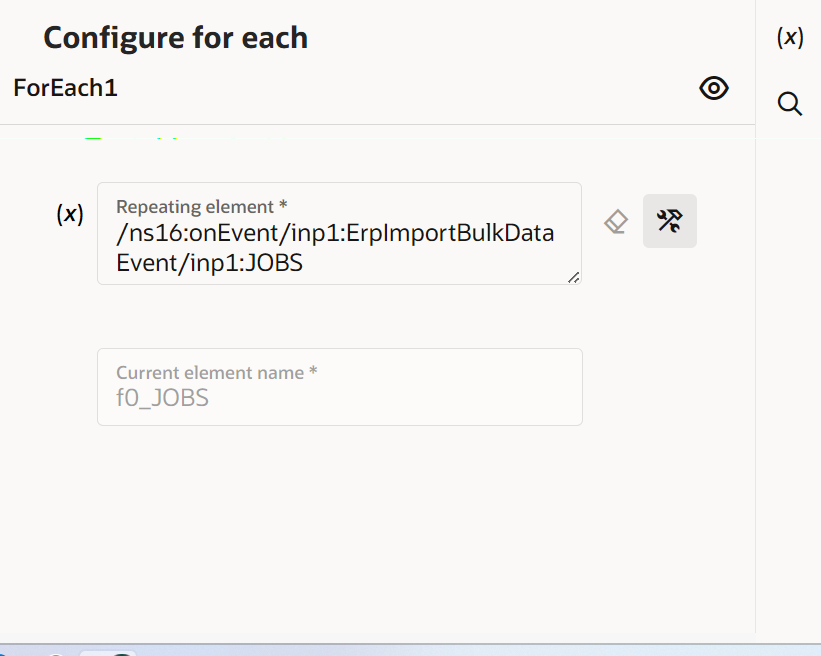Select the f0_JOBS value text
The width and height of the screenshot is (821, 656).
click(x=162, y=398)
